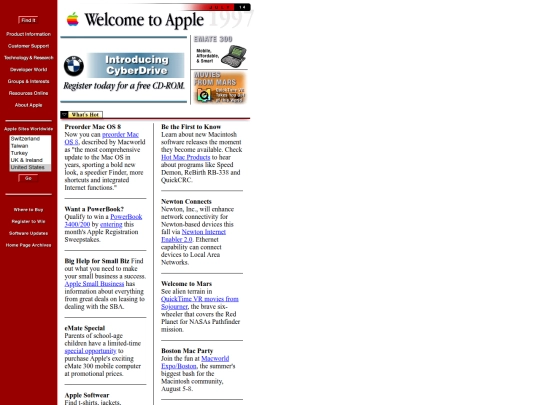Click the eMate Special heading

coord(85,328)
